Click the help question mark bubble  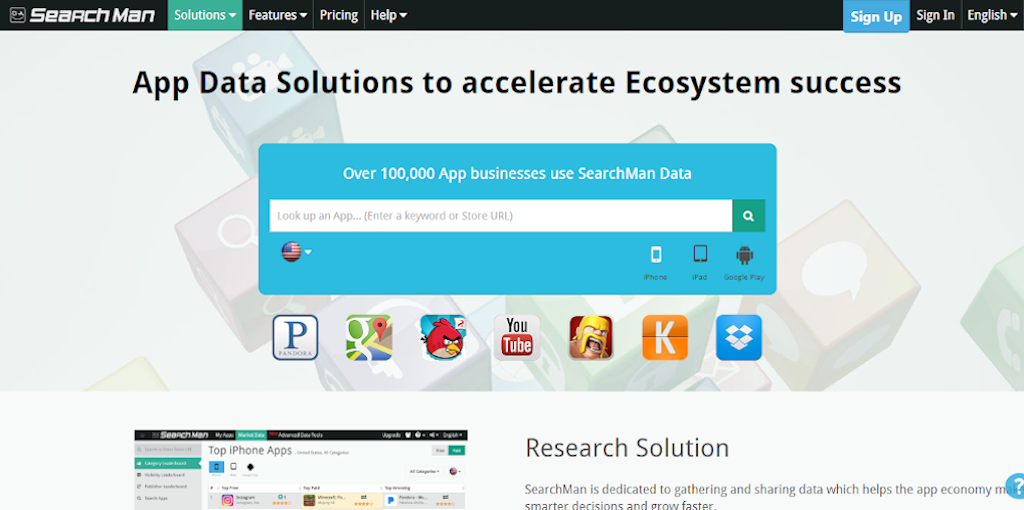1016,485
